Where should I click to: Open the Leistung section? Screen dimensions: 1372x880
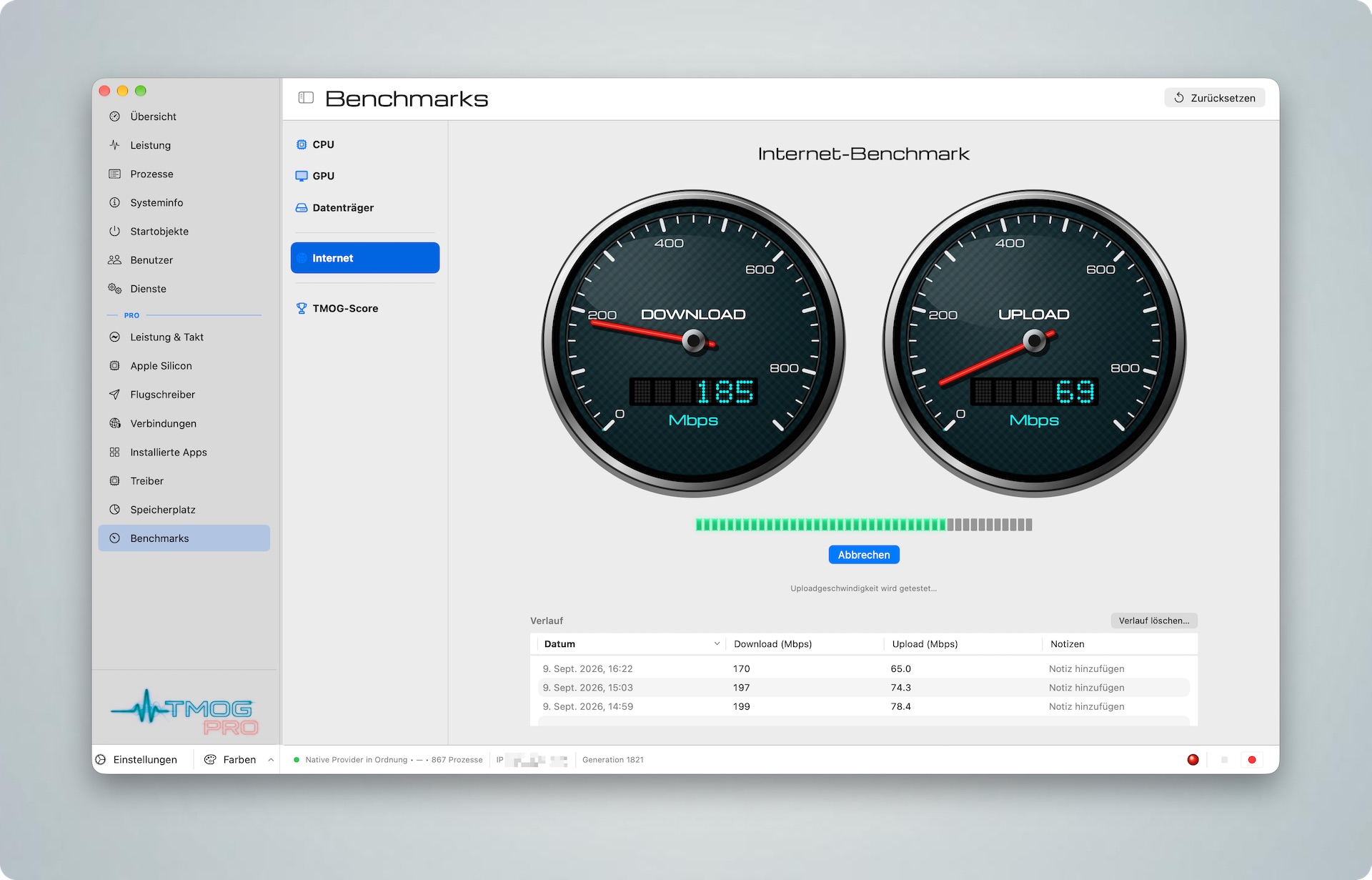(x=184, y=145)
